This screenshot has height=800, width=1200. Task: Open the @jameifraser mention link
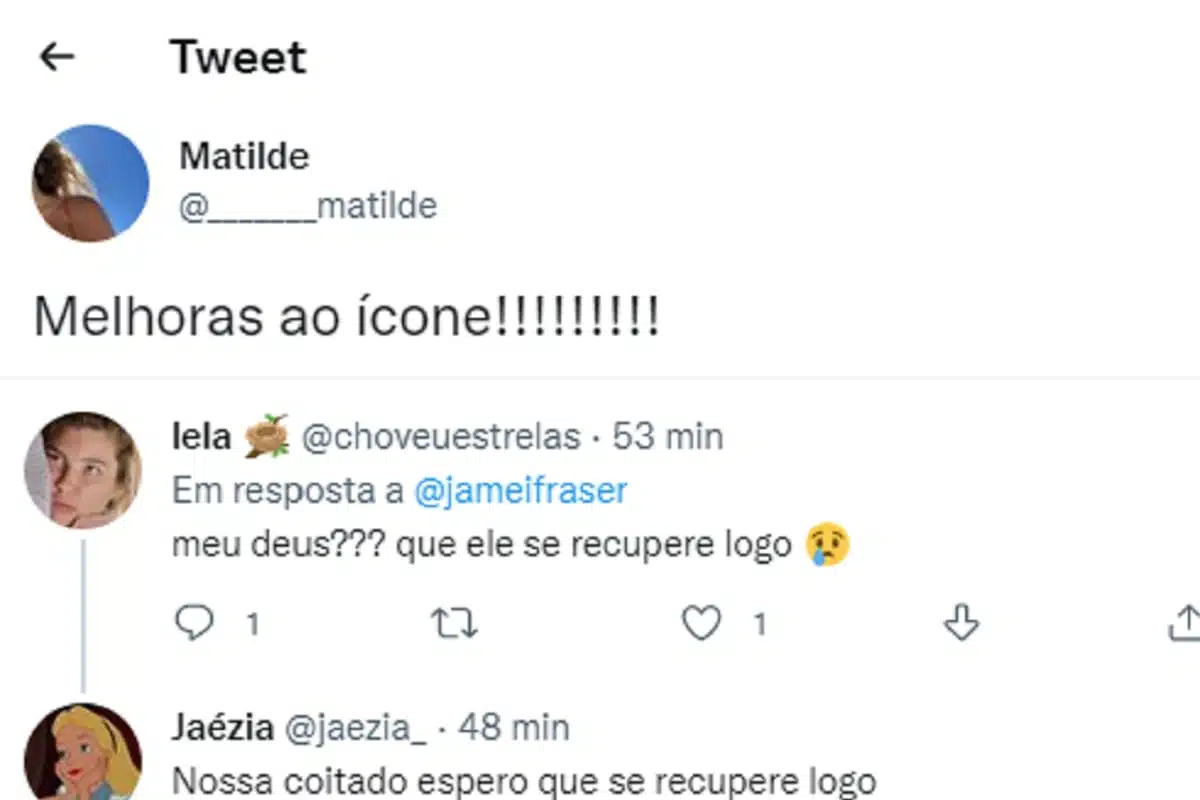point(520,491)
